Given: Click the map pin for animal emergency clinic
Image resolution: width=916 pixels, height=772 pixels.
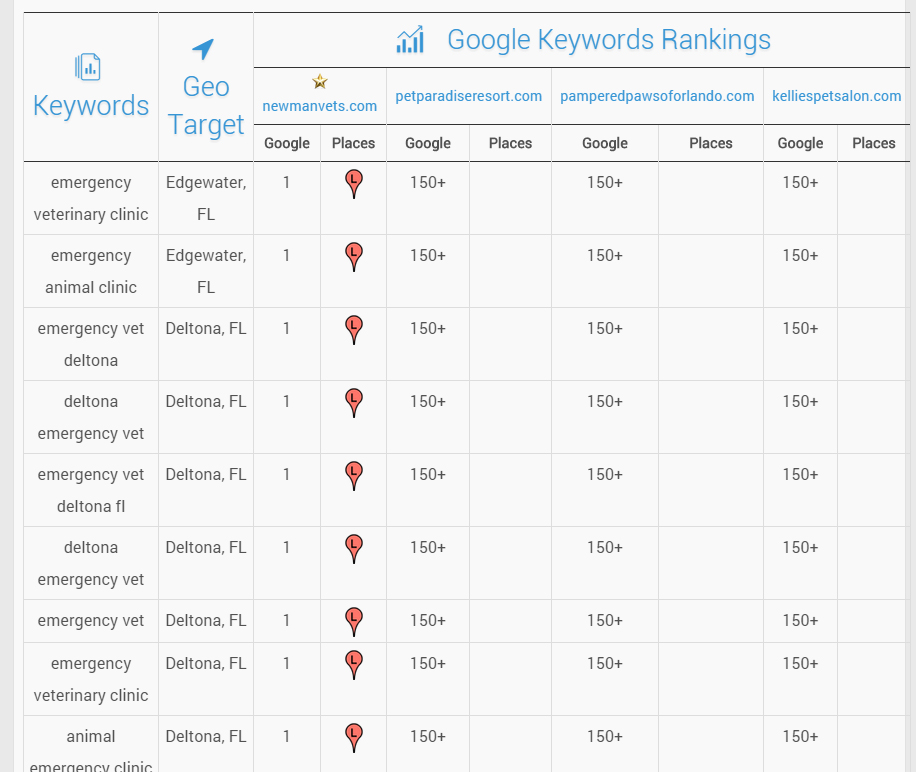Looking at the screenshot, I should pyautogui.click(x=353, y=738).
